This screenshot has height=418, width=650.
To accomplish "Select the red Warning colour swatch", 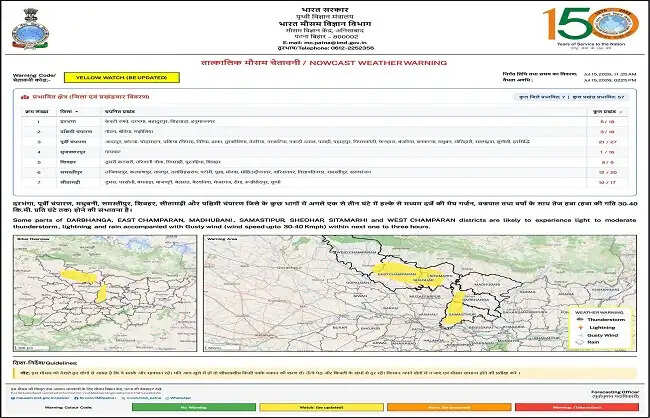I will click(577, 407).
